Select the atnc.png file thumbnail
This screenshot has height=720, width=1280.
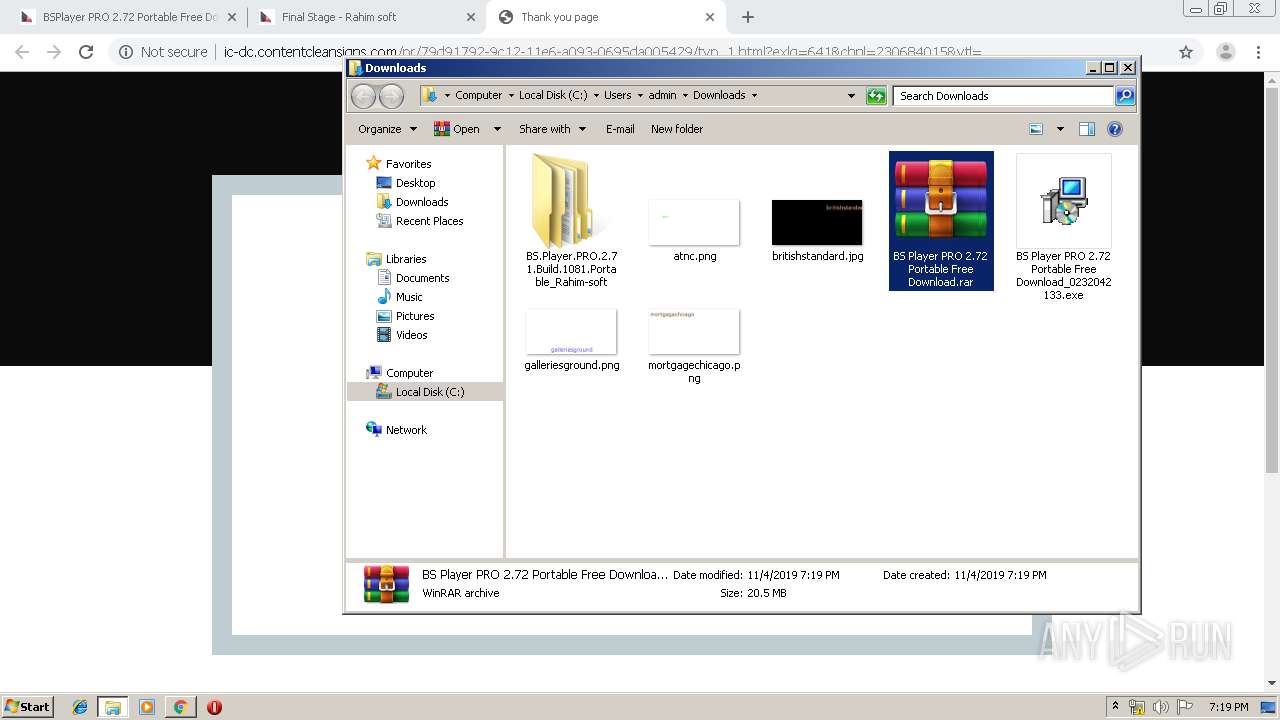point(694,222)
